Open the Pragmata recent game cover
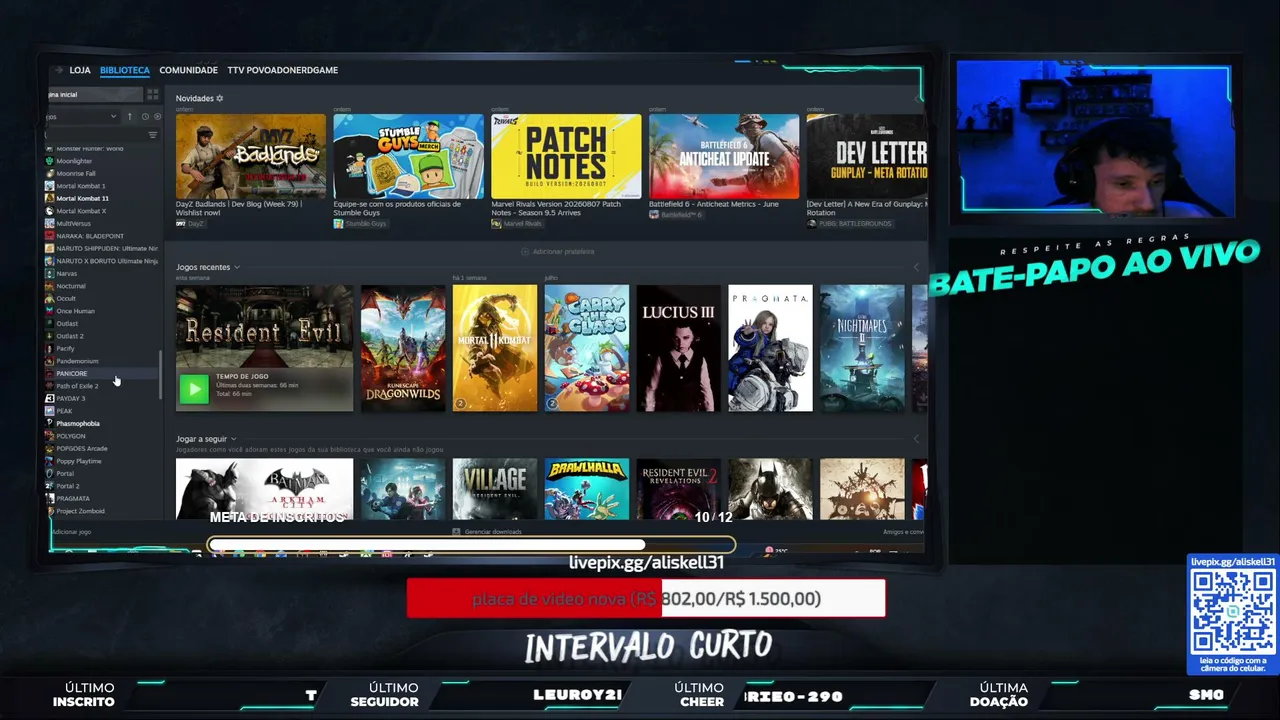 (771, 348)
